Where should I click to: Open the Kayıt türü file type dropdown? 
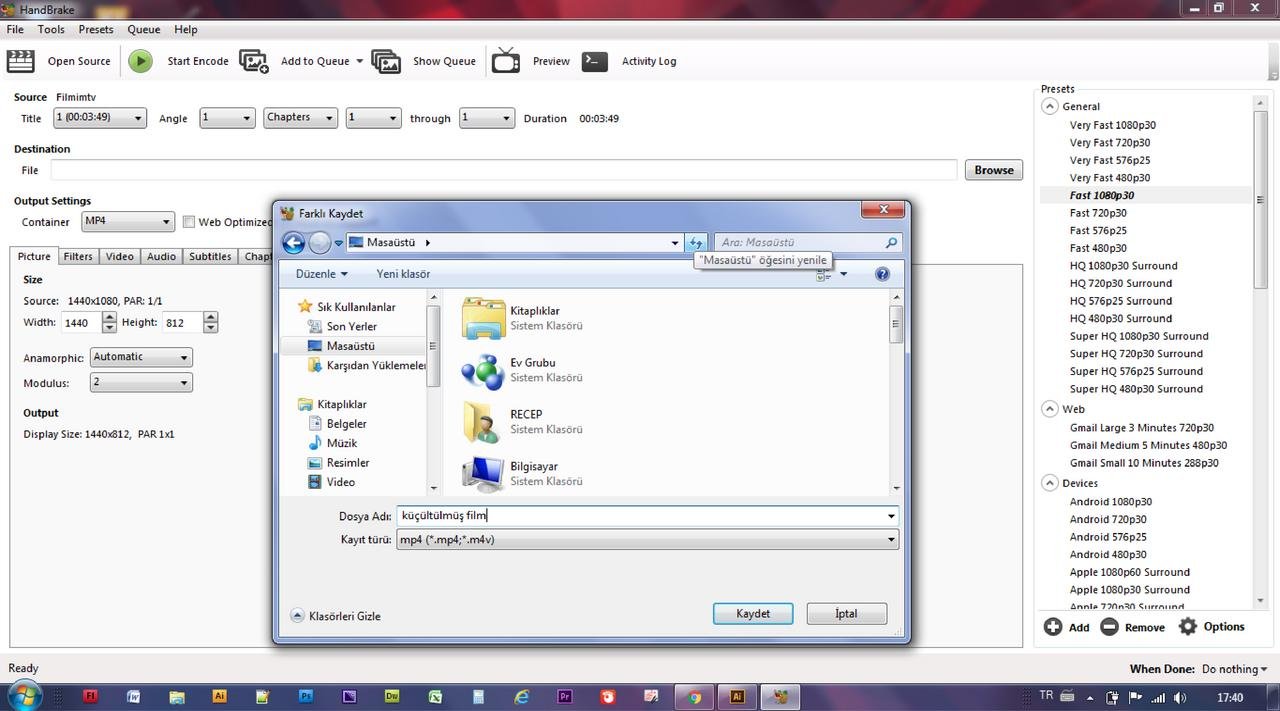click(x=648, y=540)
